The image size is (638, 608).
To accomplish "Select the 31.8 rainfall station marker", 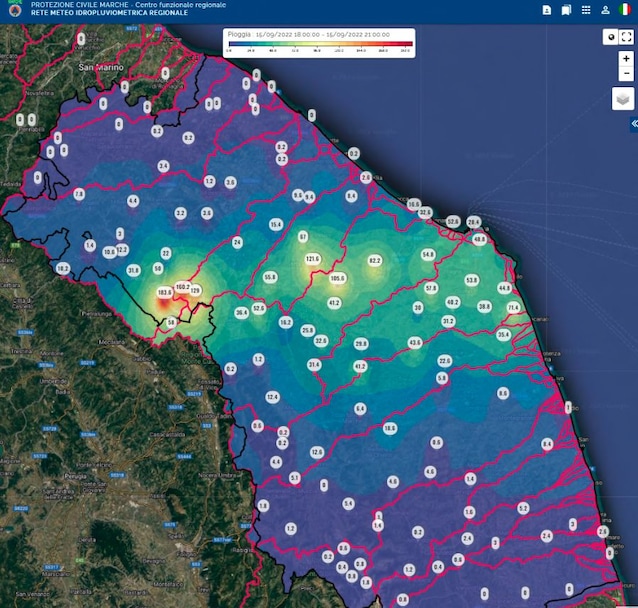I will click(x=133, y=270).
